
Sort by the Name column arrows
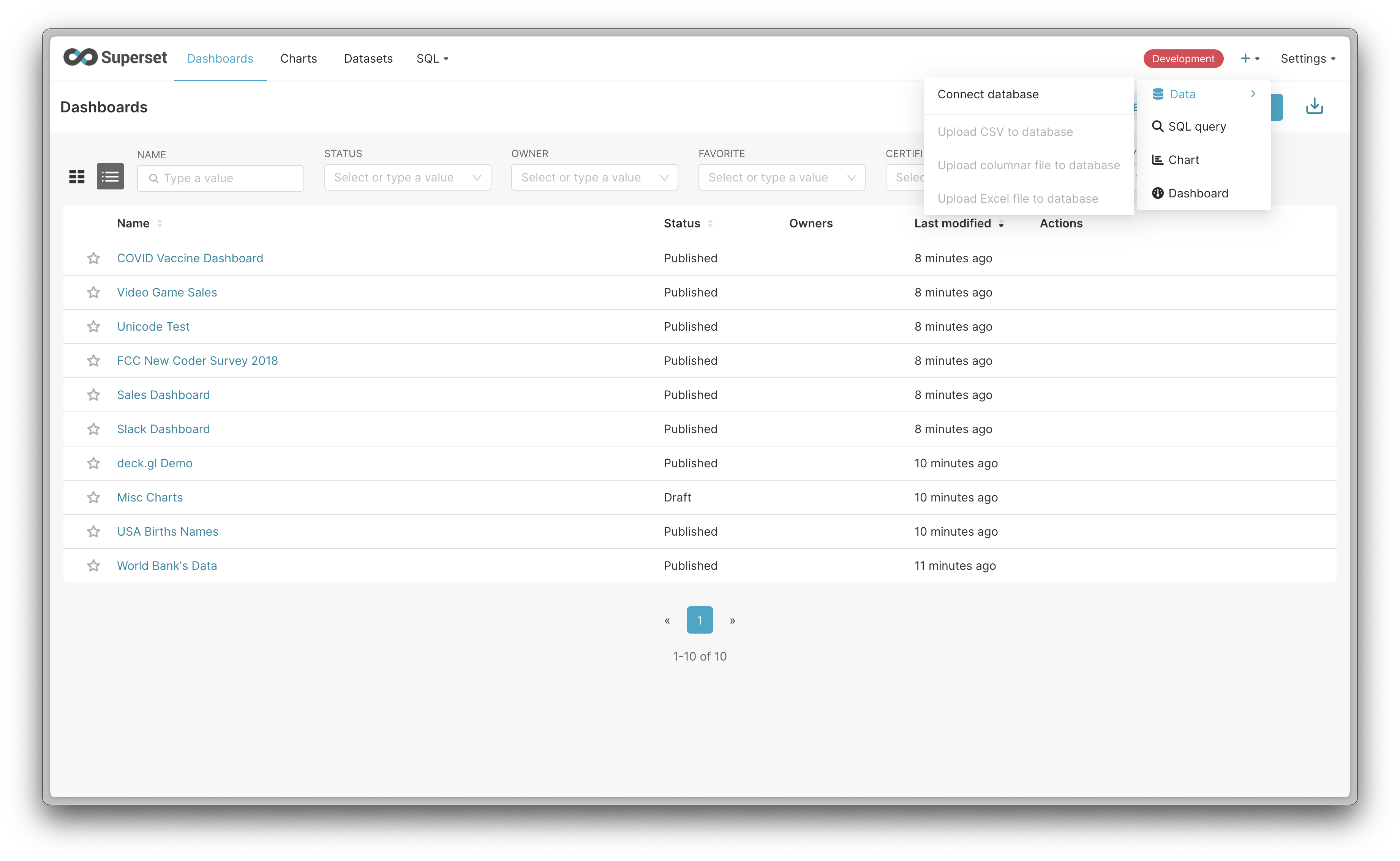[x=160, y=223]
